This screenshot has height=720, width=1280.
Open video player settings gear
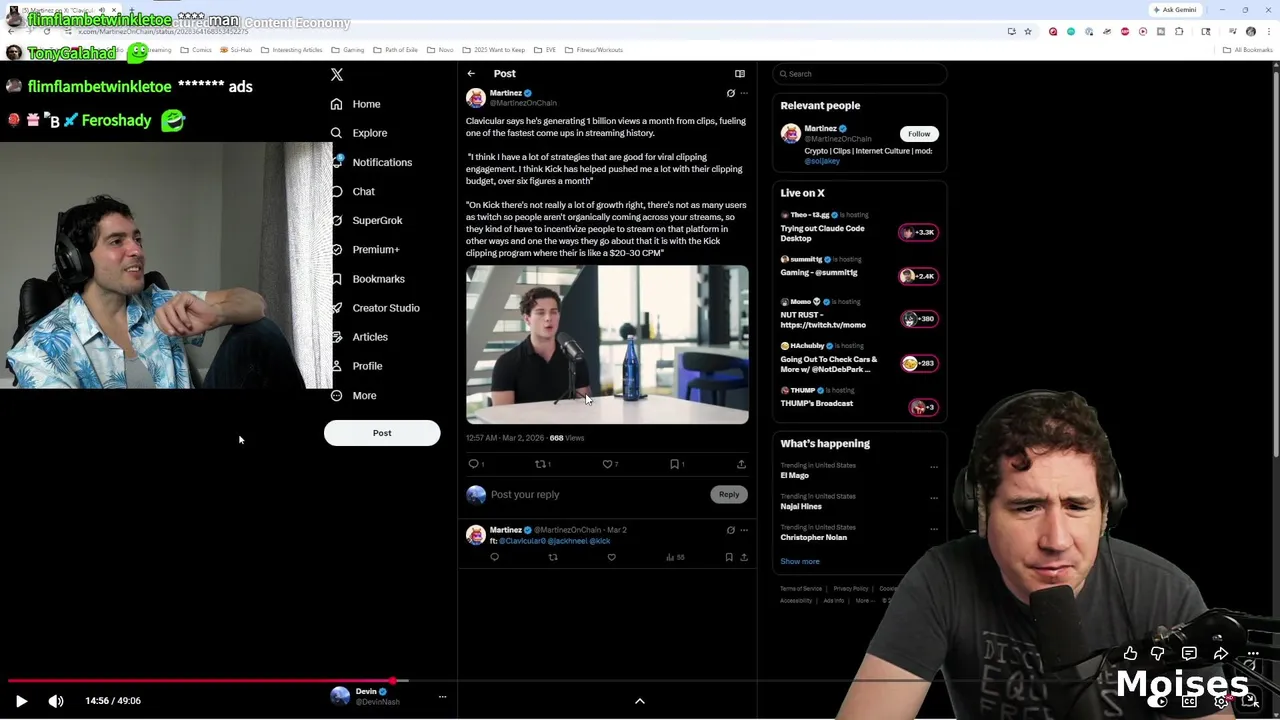coord(1221,701)
